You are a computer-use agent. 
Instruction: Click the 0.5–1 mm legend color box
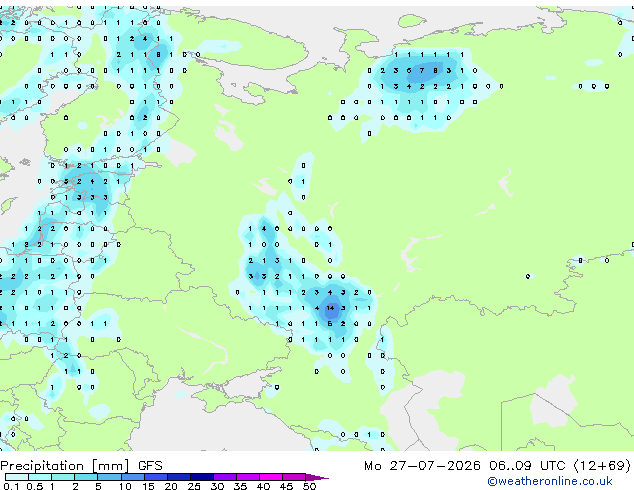click(x=40, y=477)
